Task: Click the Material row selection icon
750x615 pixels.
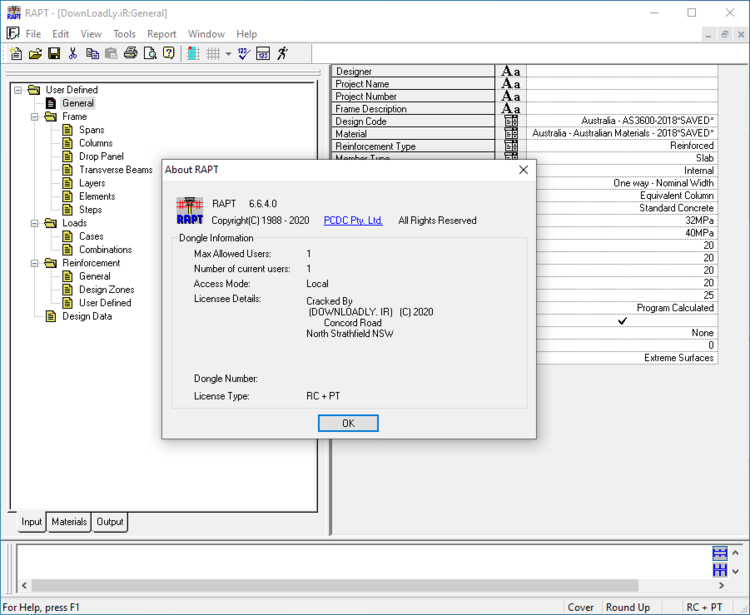Action: pyautogui.click(x=511, y=133)
